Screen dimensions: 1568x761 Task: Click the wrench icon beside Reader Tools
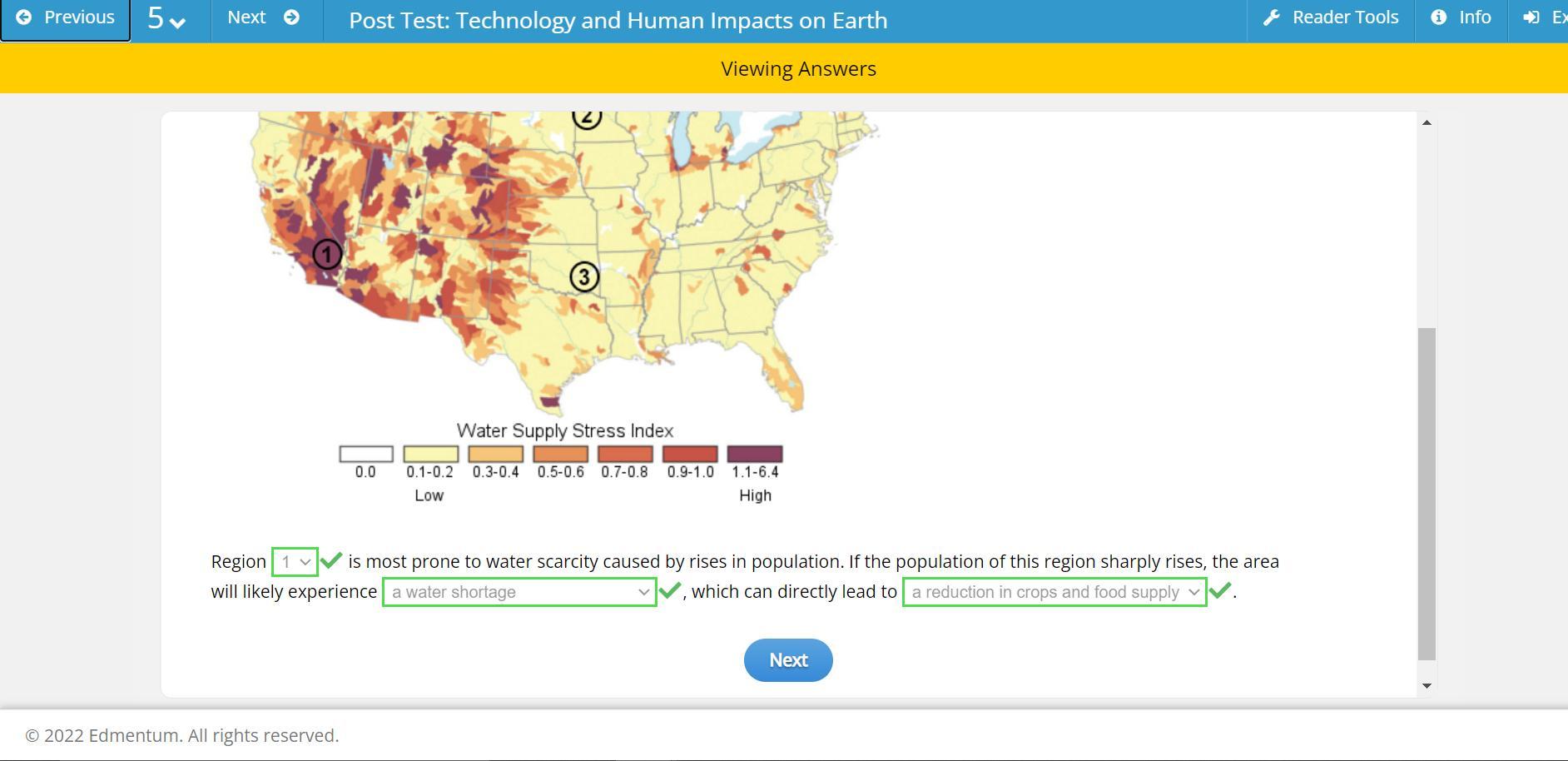coord(1272,17)
